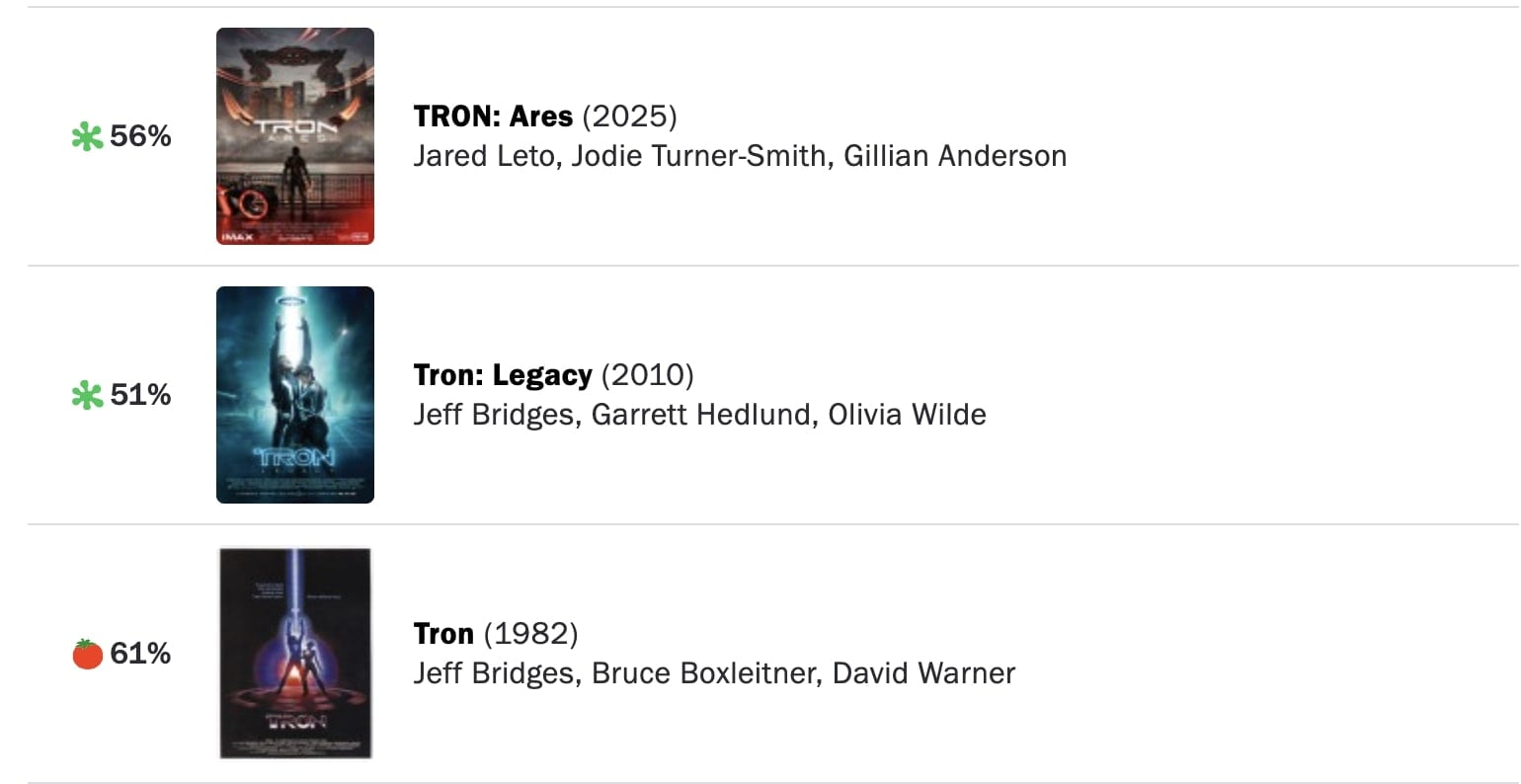Click the green splat icon beside 56%
This screenshot has height=784, width=1521.
click(x=87, y=137)
